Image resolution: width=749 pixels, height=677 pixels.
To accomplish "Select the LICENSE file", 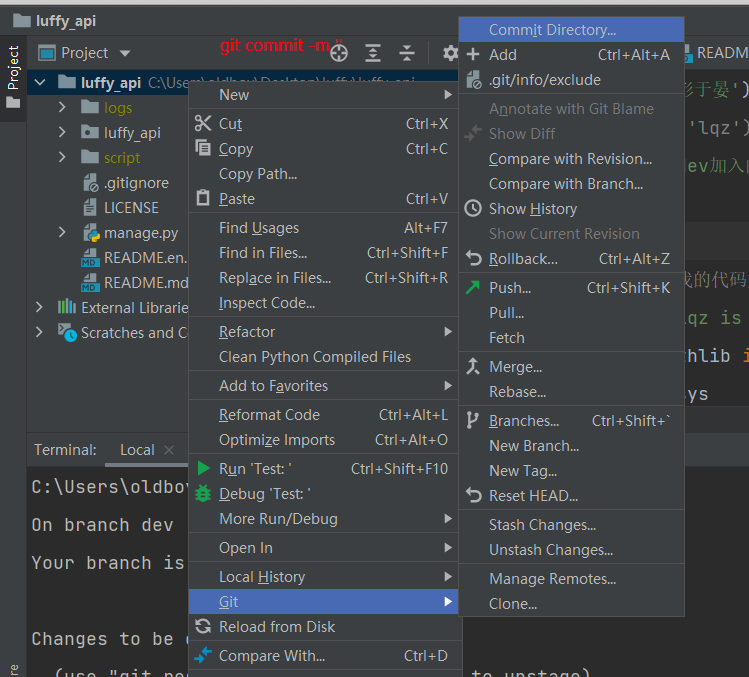I will [x=131, y=207].
